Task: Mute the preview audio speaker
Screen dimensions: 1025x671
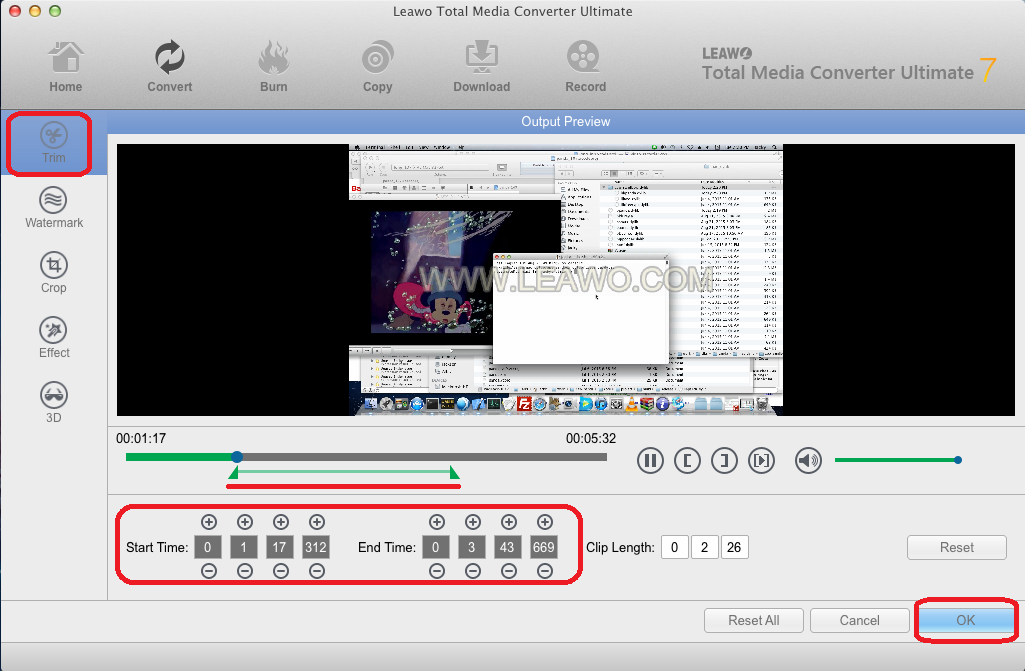Action: [807, 460]
